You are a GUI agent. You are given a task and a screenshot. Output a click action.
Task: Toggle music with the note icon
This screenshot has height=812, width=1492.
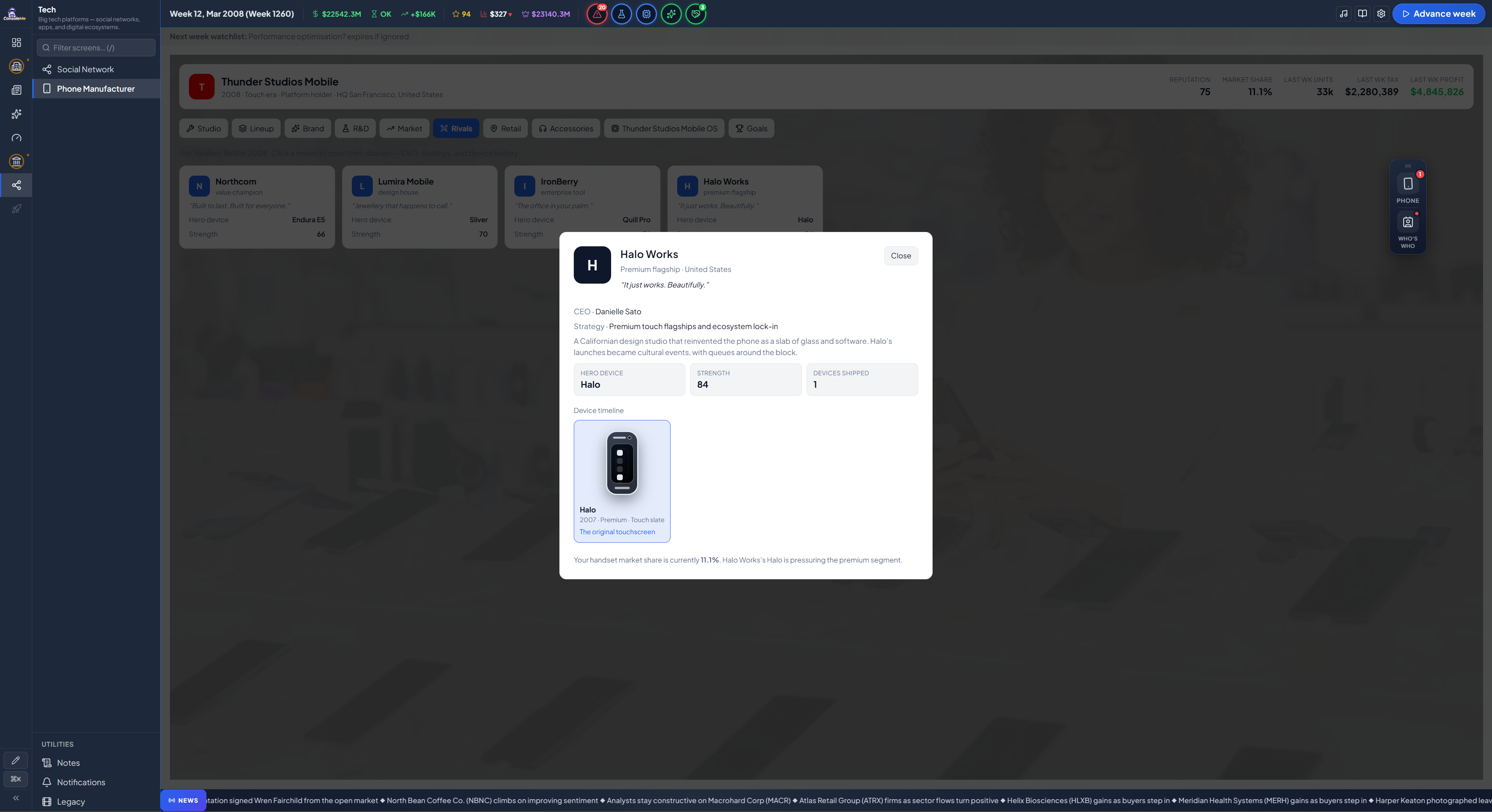pos(1344,14)
